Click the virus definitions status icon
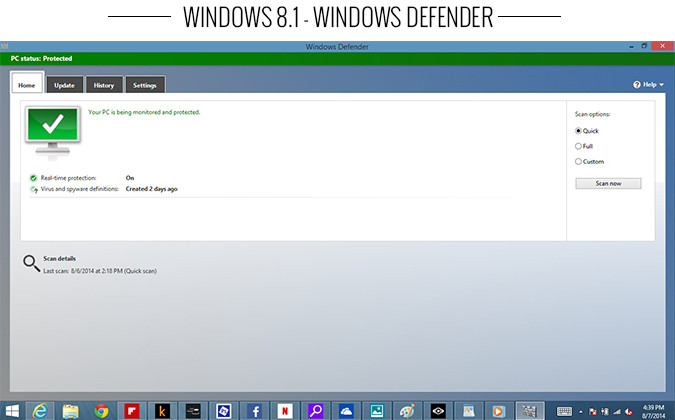The image size is (675, 420). tap(33, 188)
